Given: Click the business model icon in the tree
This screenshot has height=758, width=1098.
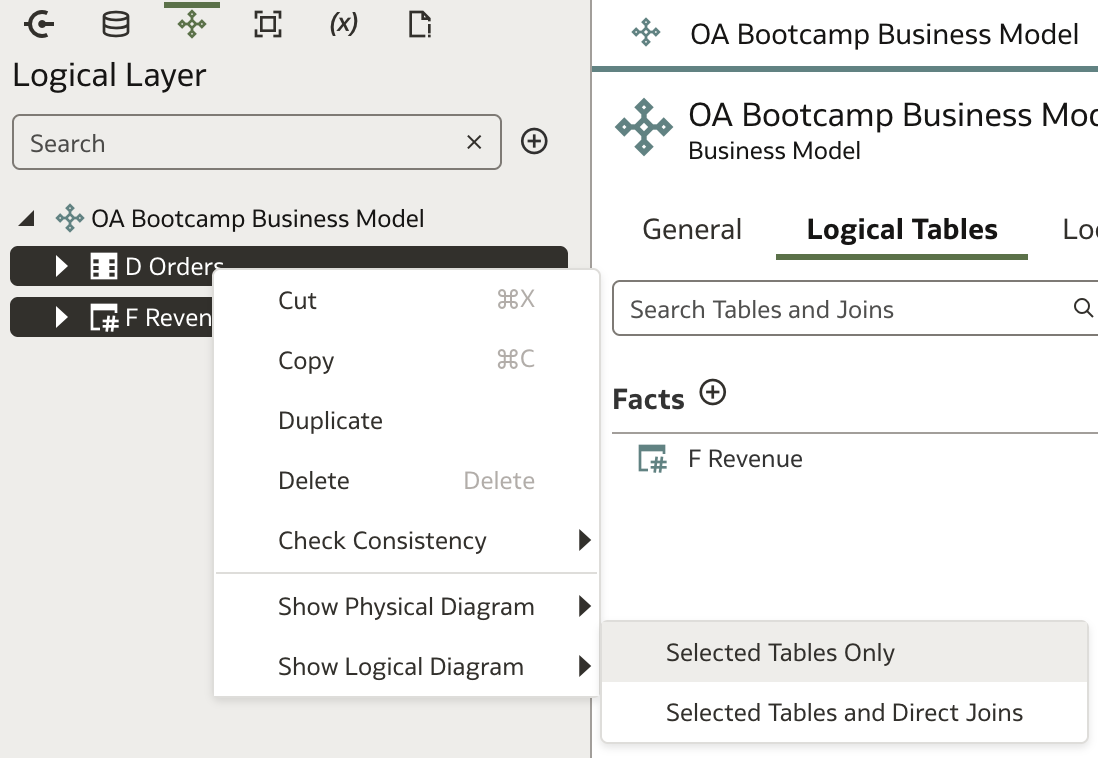Looking at the screenshot, I should [70, 219].
